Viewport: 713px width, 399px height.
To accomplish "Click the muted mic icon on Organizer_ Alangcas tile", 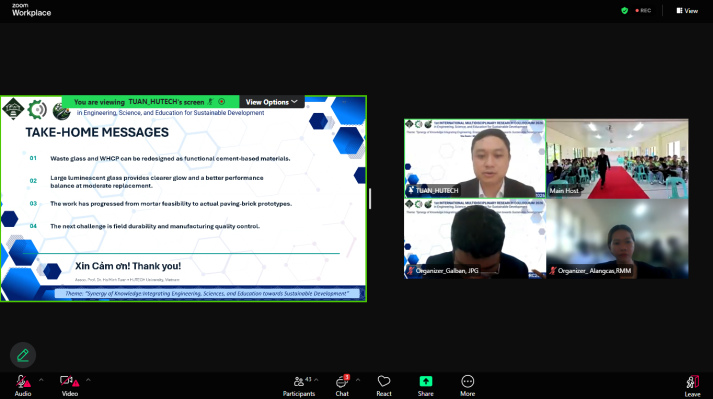I will pos(553,271).
